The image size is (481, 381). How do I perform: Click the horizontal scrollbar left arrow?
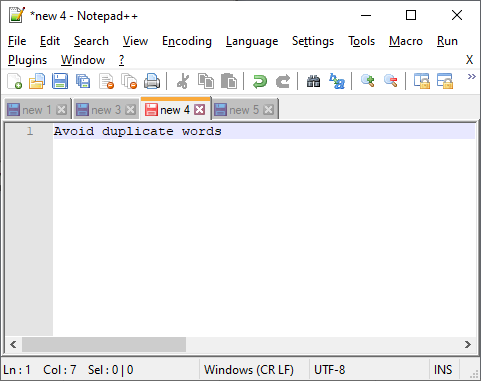click(x=13, y=344)
